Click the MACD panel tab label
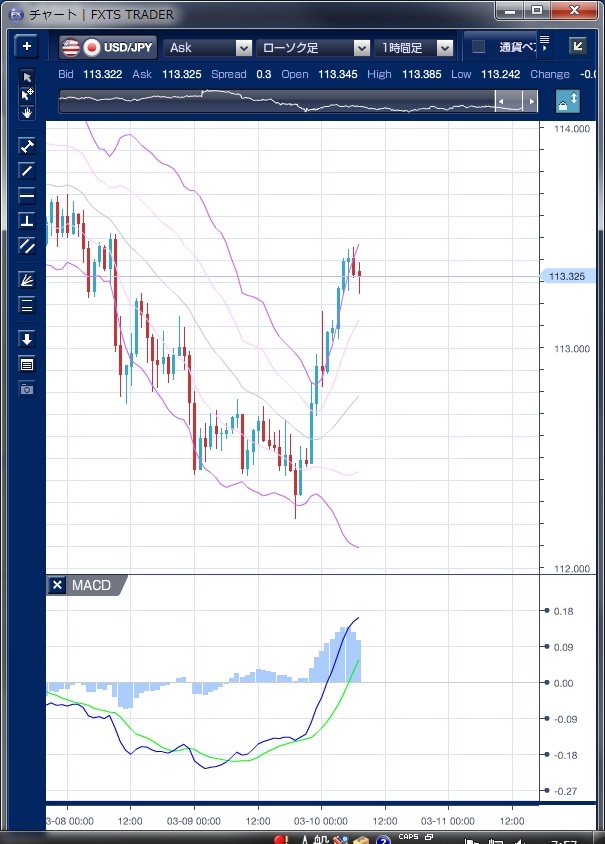The image size is (605, 844). [91, 585]
